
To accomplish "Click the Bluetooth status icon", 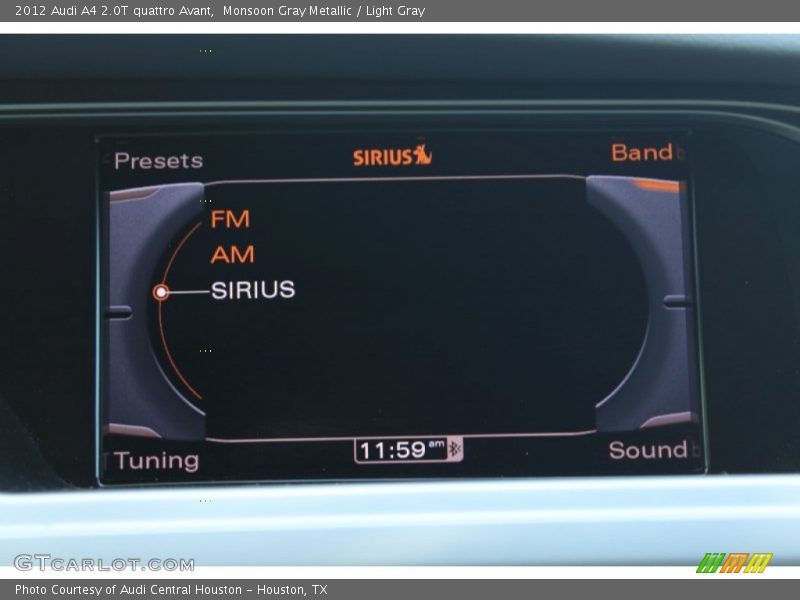I will click(x=454, y=449).
